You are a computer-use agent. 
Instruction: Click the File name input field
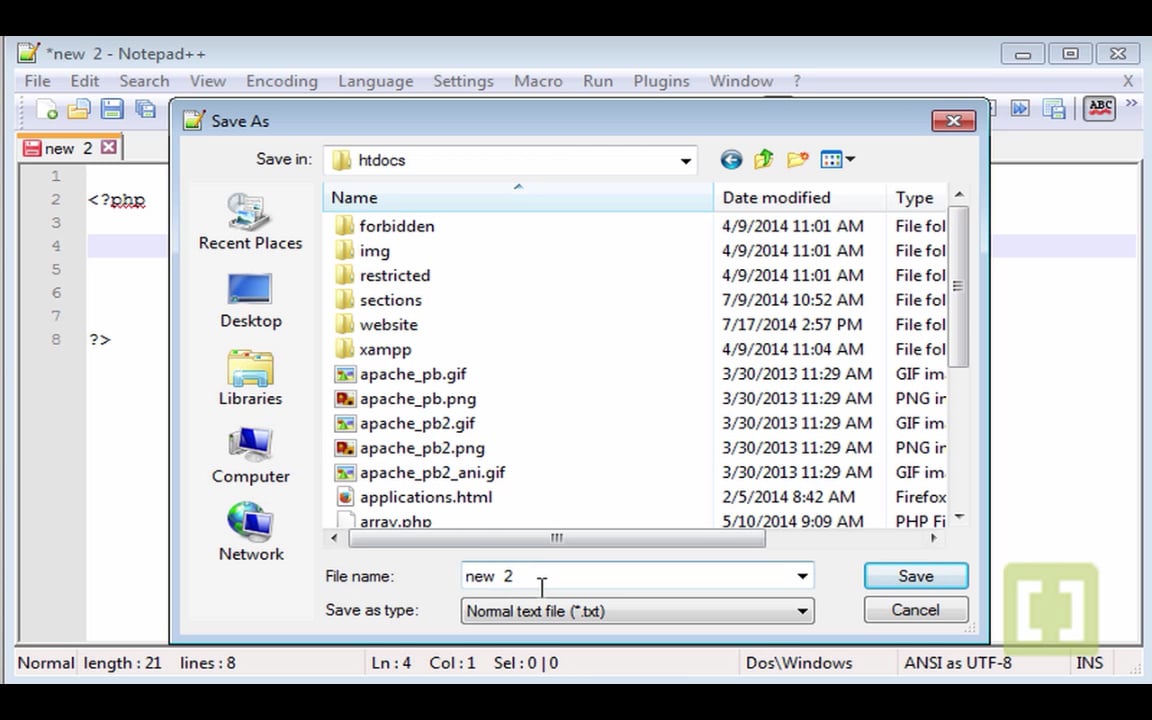tap(627, 576)
